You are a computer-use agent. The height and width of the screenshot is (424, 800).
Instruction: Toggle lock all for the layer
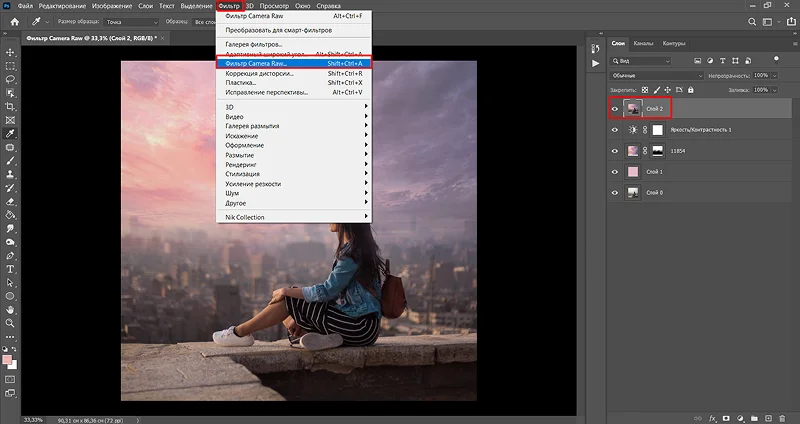pos(691,90)
